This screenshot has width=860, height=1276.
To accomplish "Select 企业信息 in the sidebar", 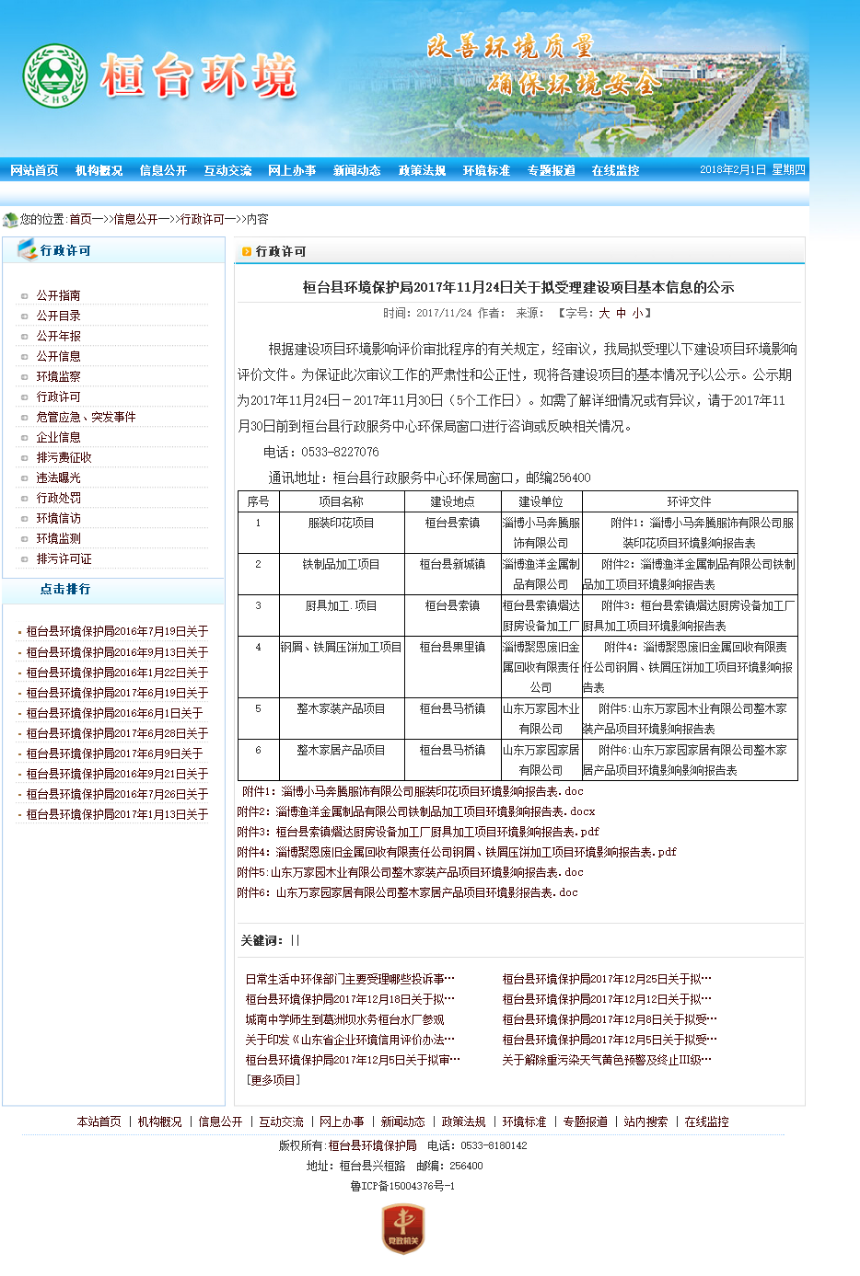I will pos(59,437).
